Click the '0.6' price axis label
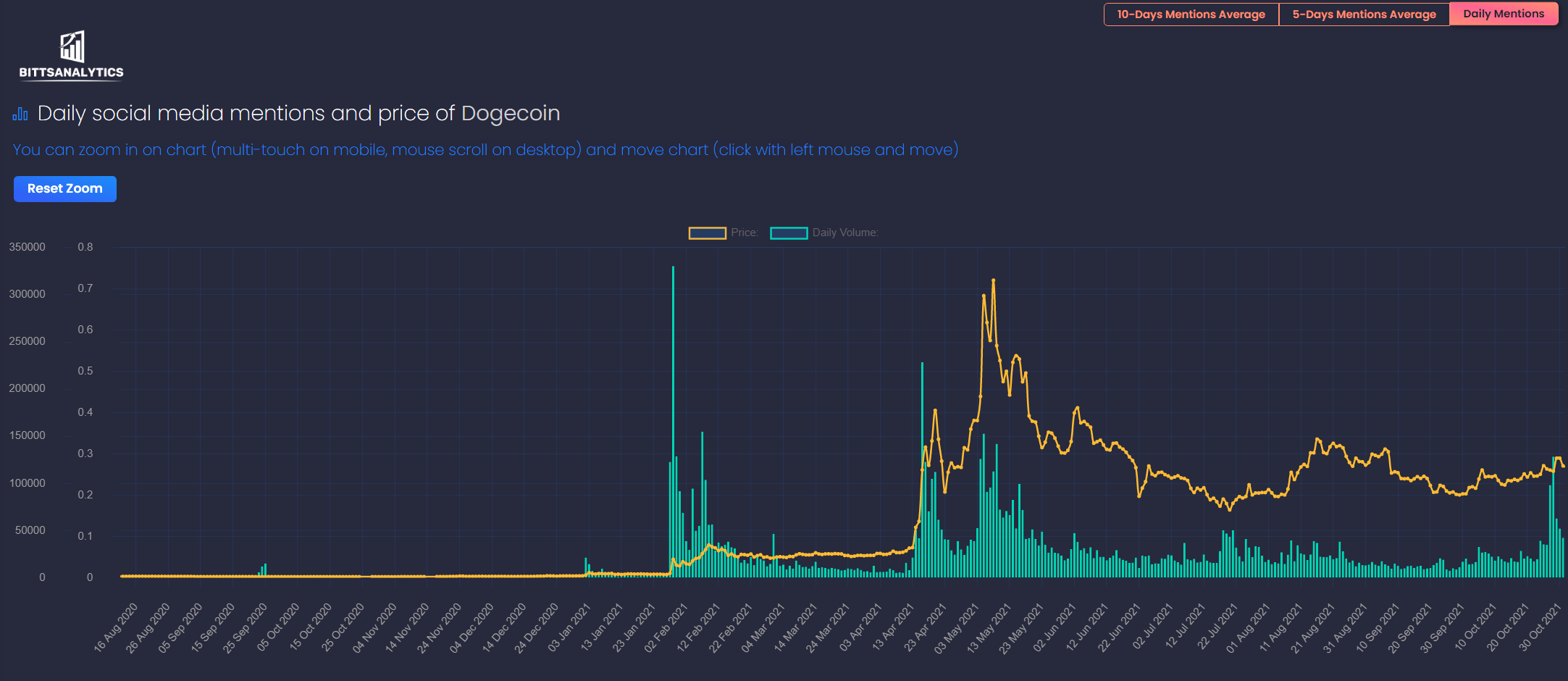1568x681 pixels. (x=85, y=330)
